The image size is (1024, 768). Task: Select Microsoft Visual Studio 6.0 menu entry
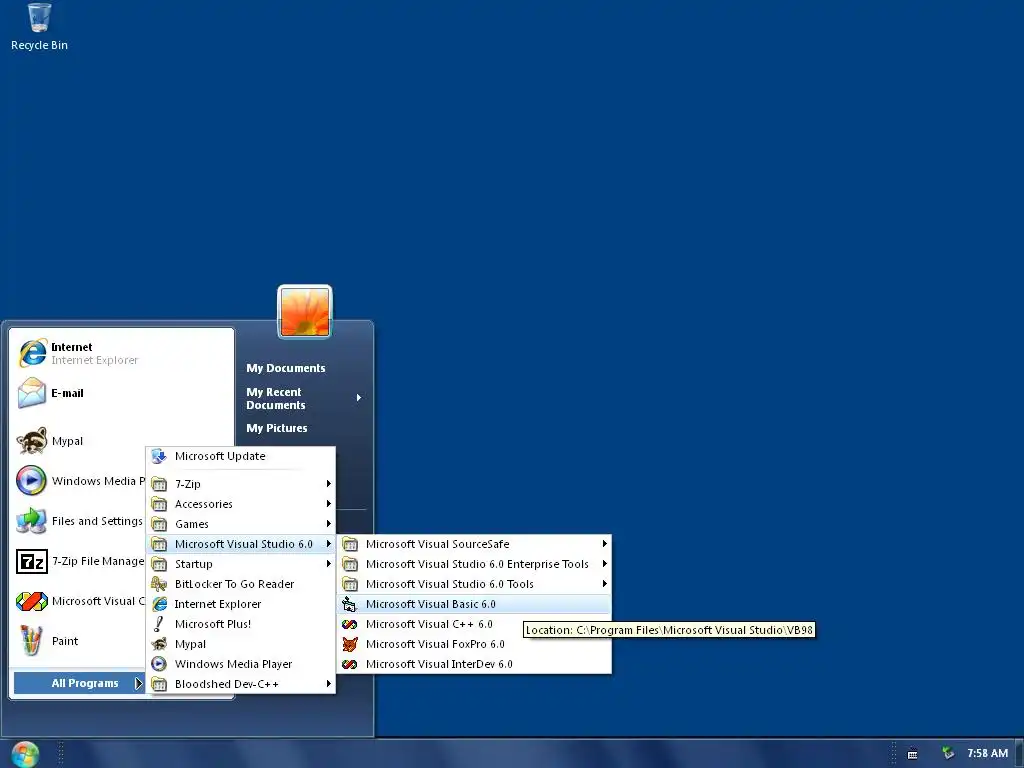[x=240, y=544]
